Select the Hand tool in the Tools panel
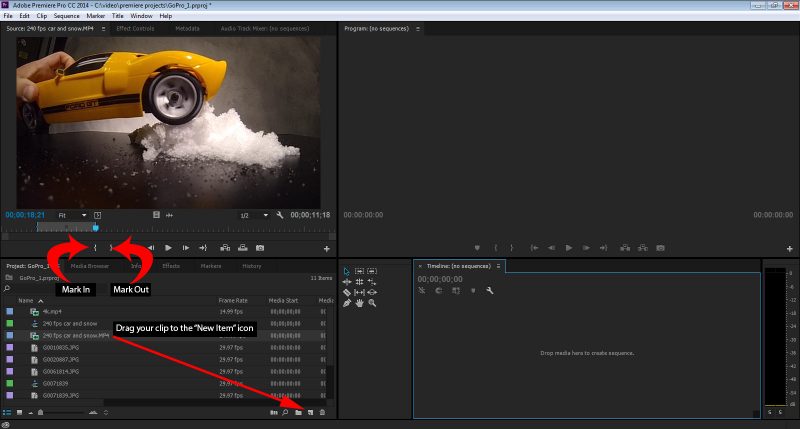Viewport: 800px width, 429px height. point(359,302)
